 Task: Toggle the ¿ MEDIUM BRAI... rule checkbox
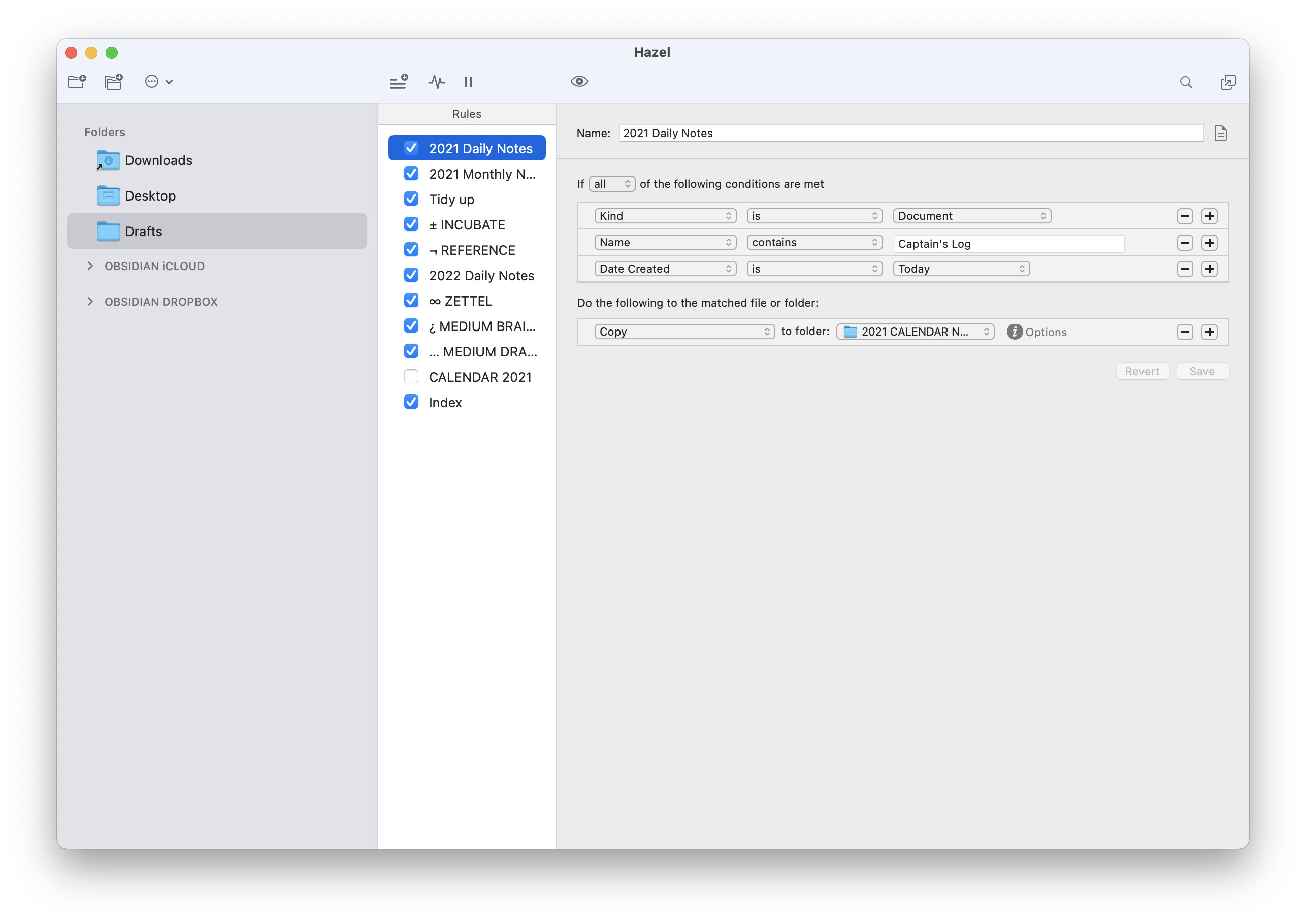411,325
